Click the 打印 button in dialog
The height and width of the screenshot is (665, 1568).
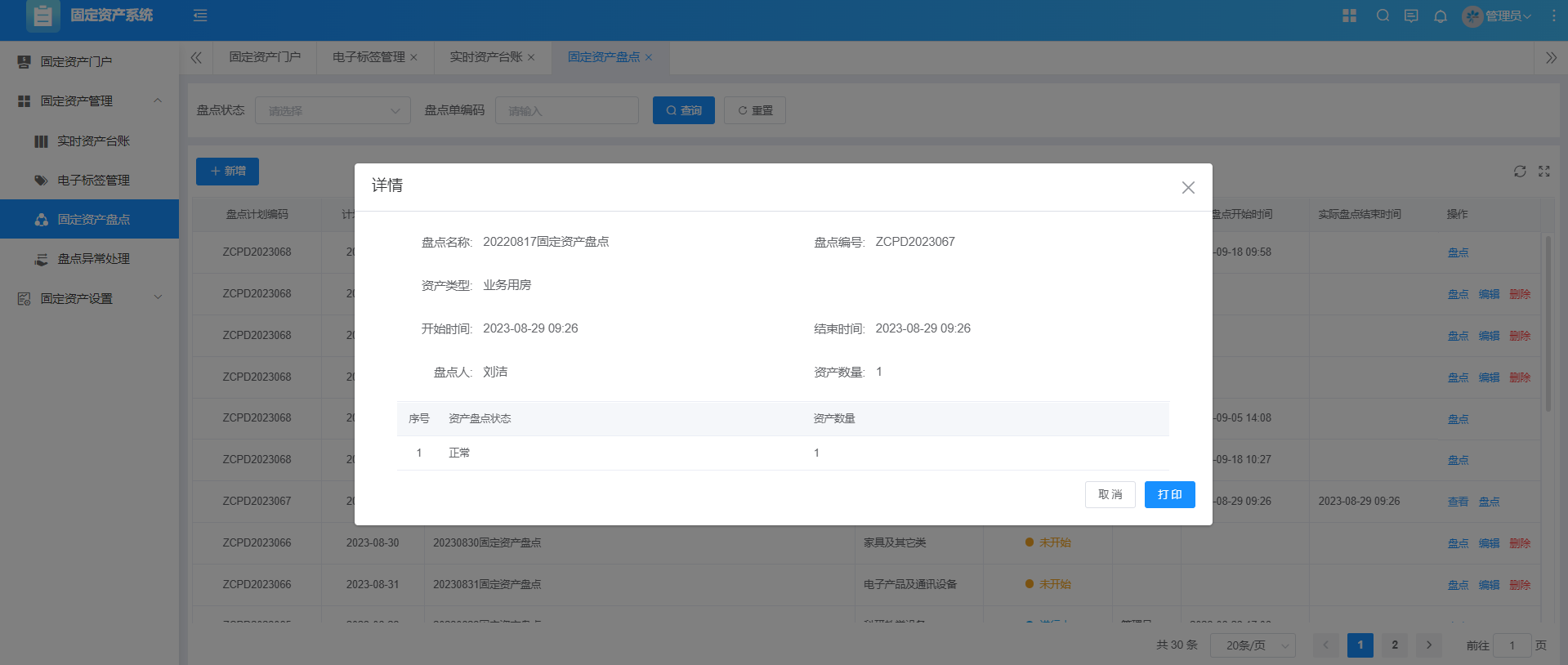coord(1169,494)
